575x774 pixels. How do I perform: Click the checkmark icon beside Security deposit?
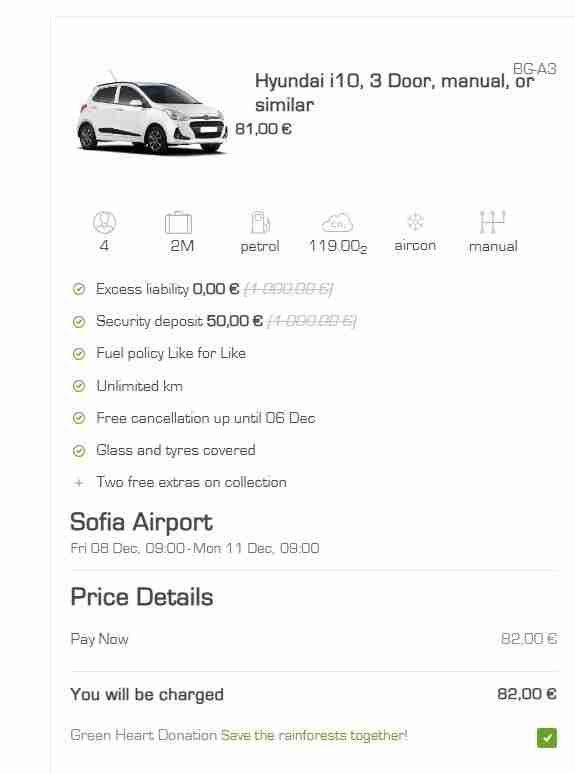[x=79, y=321]
